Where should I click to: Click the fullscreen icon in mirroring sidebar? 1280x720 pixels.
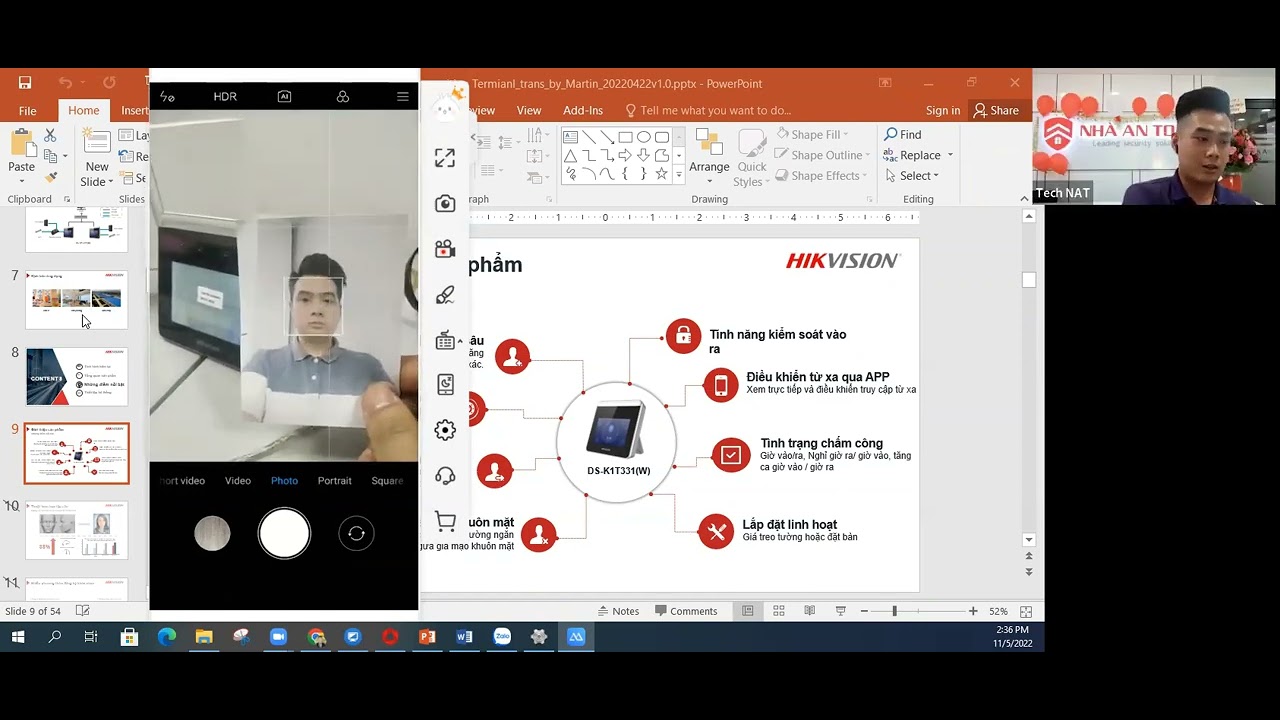coord(445,157)
